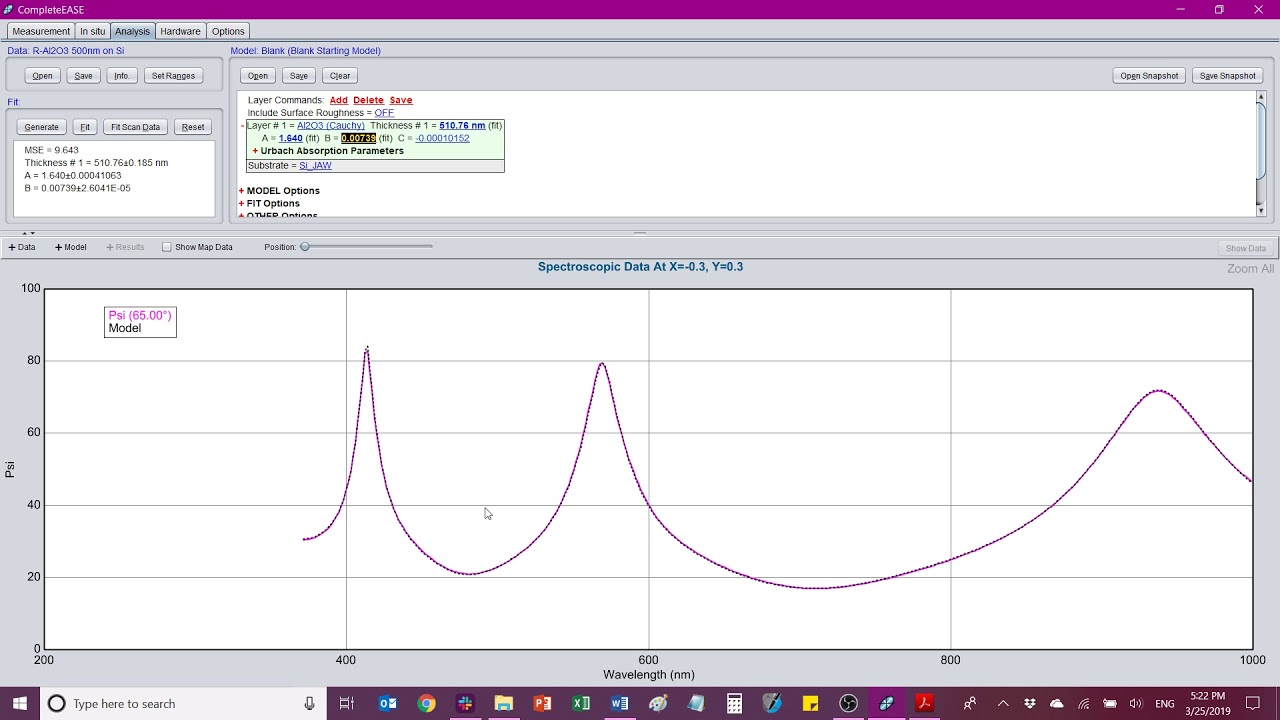Click Zoom All on the graph
This screenshot has width=1280, height=720.
[x=1250, y=268]
